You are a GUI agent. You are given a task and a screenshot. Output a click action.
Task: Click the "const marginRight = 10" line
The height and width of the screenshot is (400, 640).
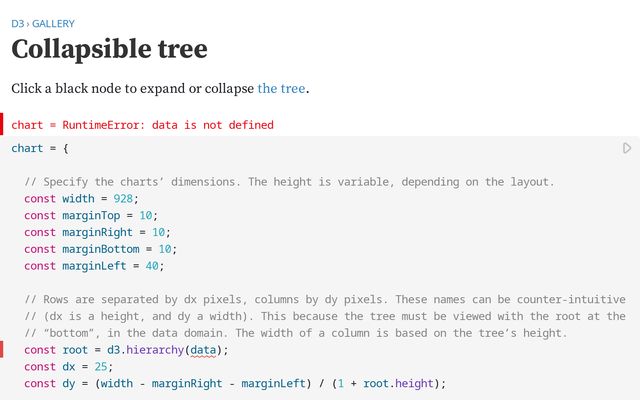[97, 232]
